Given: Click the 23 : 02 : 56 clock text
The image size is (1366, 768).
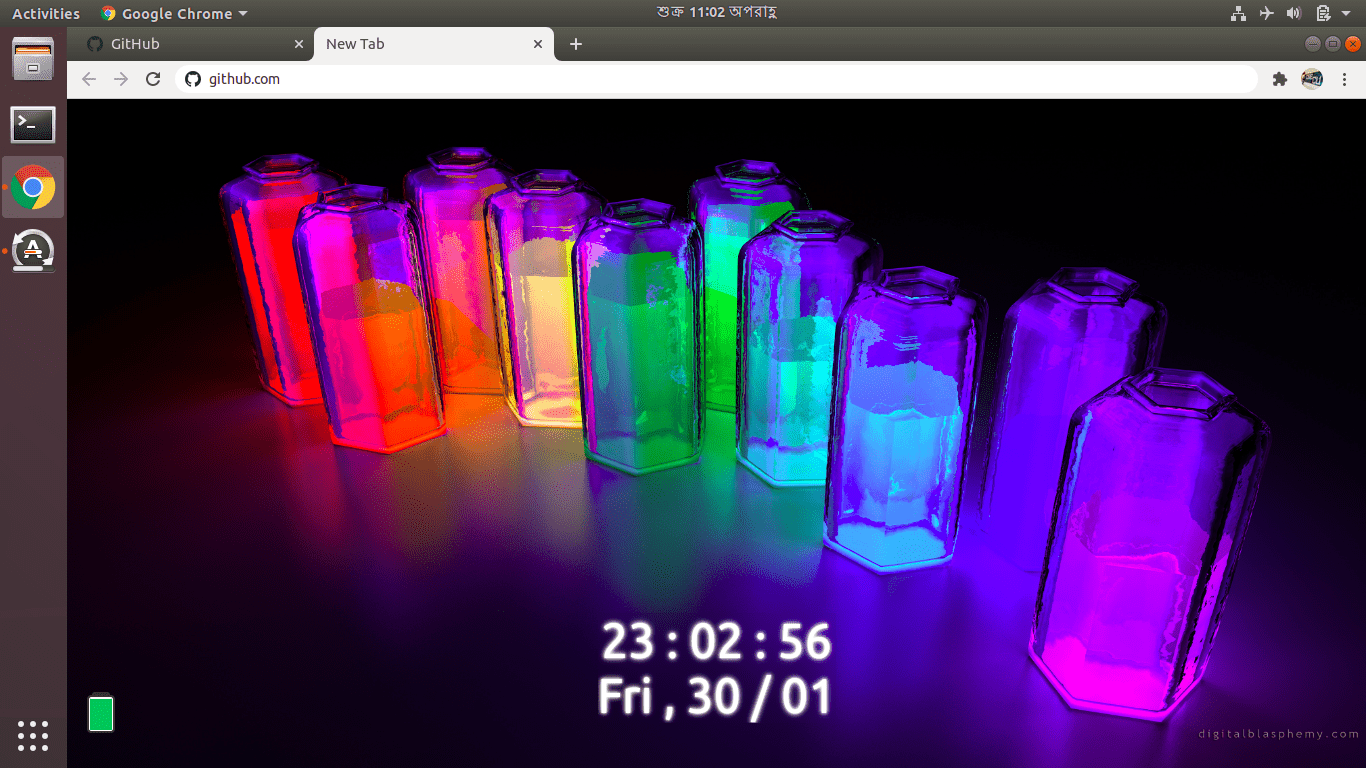Looking at the screenshot, I should pyautogui.click(x=716, y=641).
